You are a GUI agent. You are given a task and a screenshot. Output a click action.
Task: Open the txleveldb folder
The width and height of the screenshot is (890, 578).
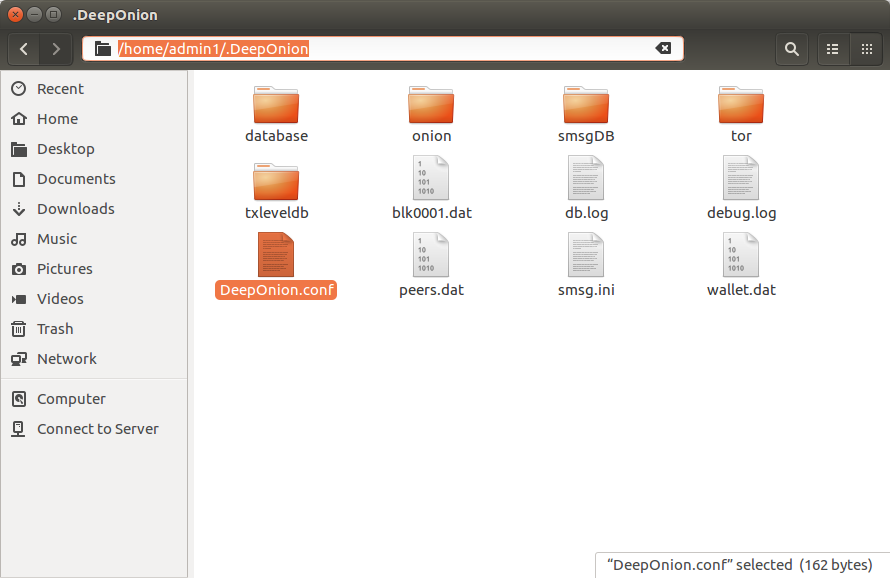coord(276,182)
